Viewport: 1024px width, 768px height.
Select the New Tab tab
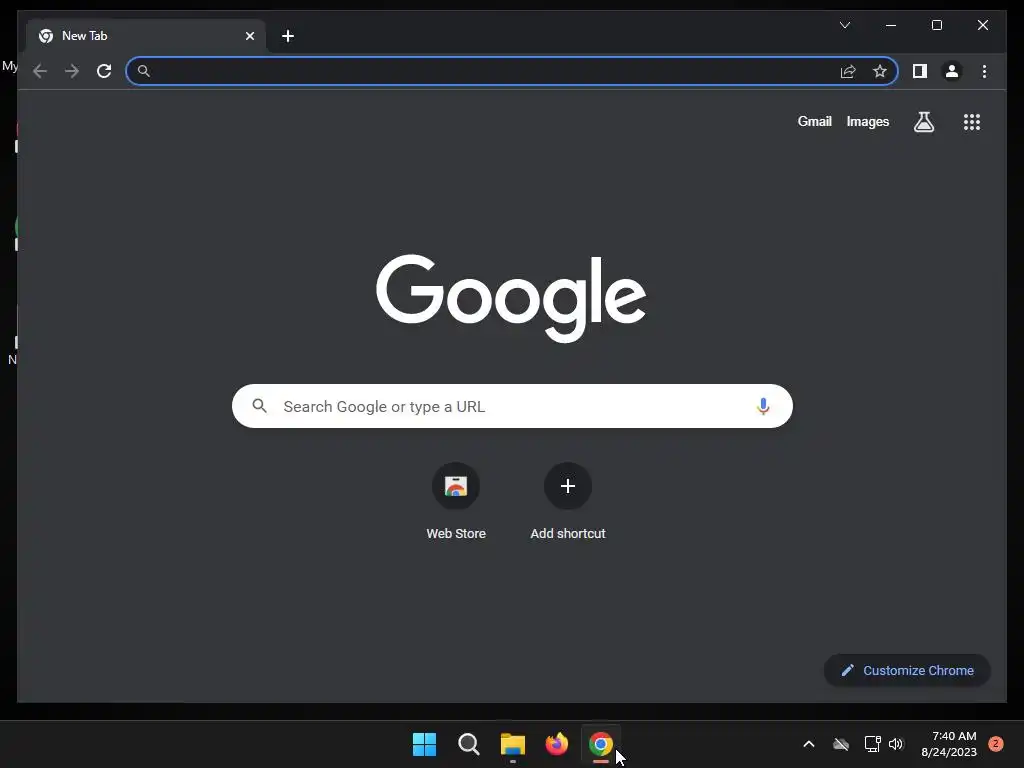[146, 36]
